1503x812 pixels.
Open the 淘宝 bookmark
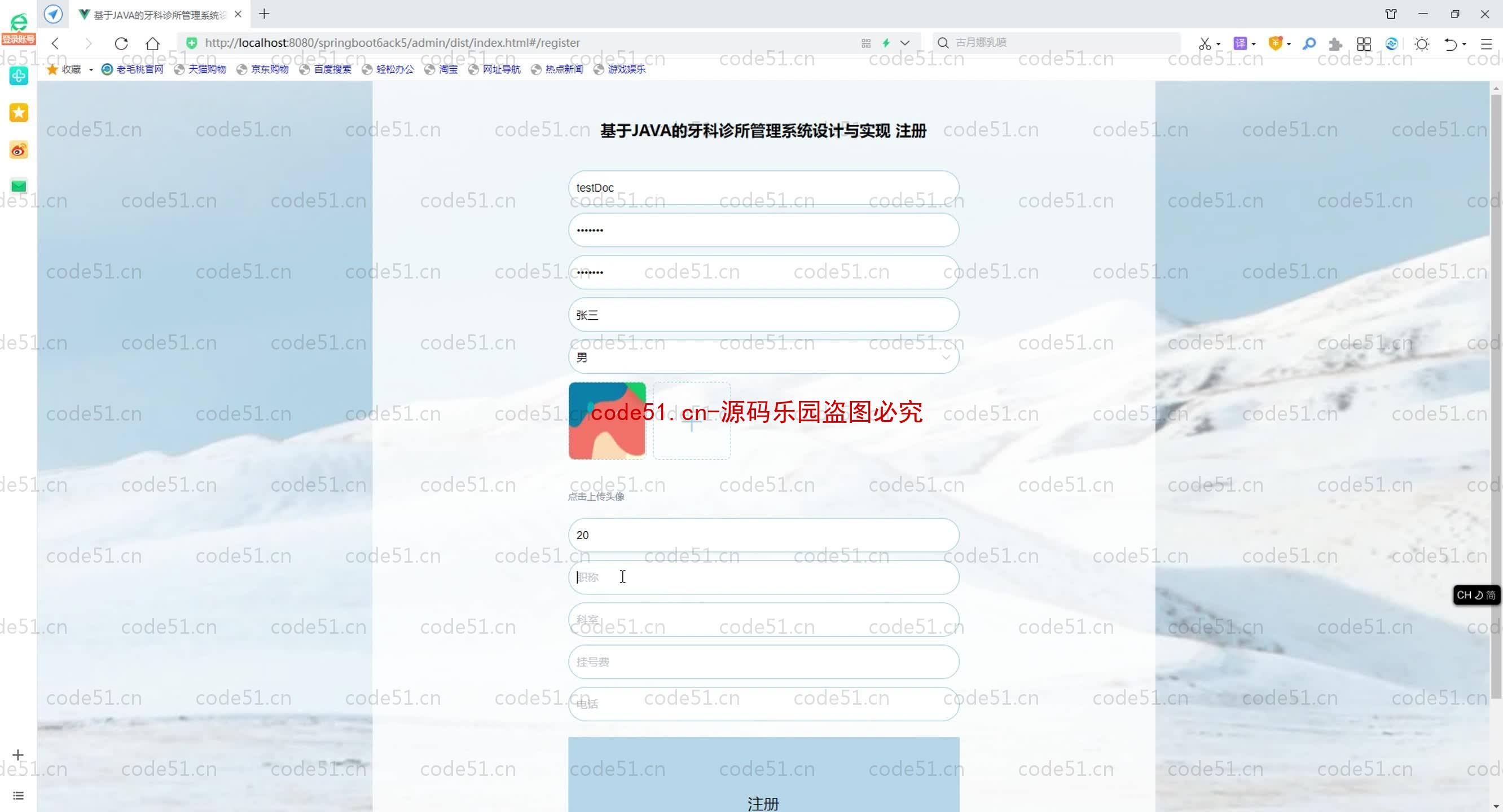pyautogui.click(x=442, y=69)
